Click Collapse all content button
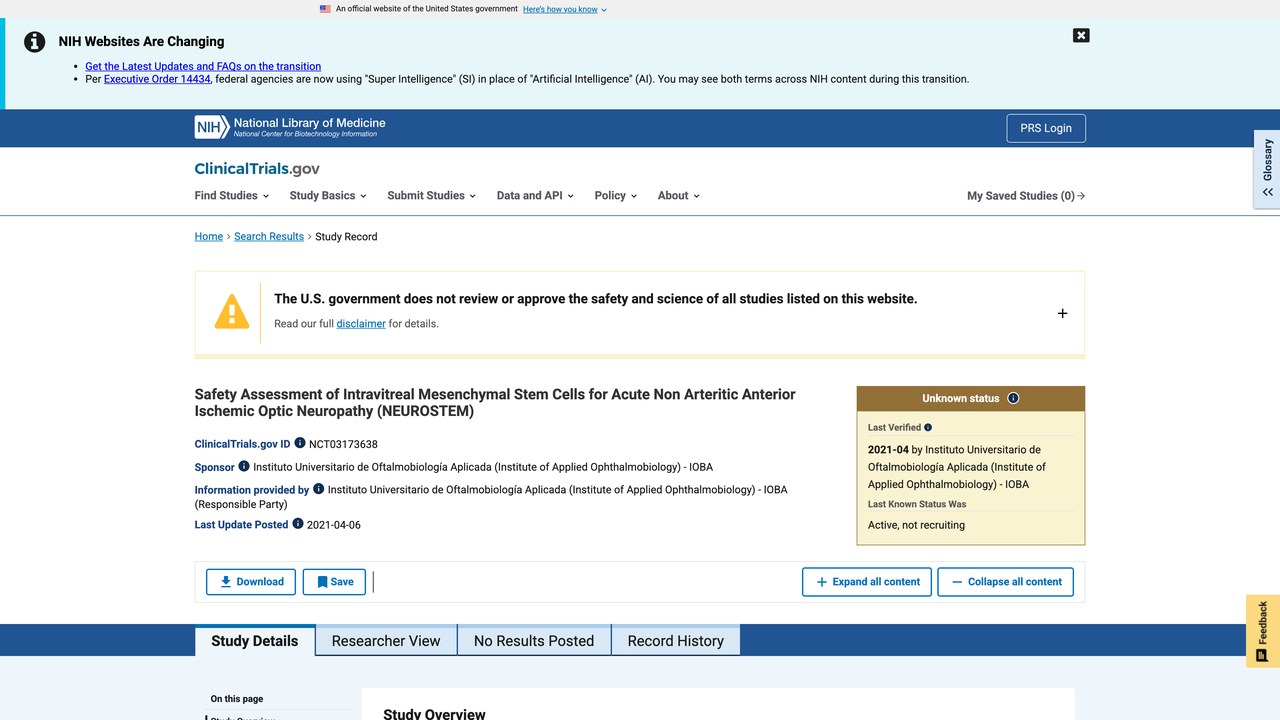This screenshot has width=1280, height=720. point(1005,582)
